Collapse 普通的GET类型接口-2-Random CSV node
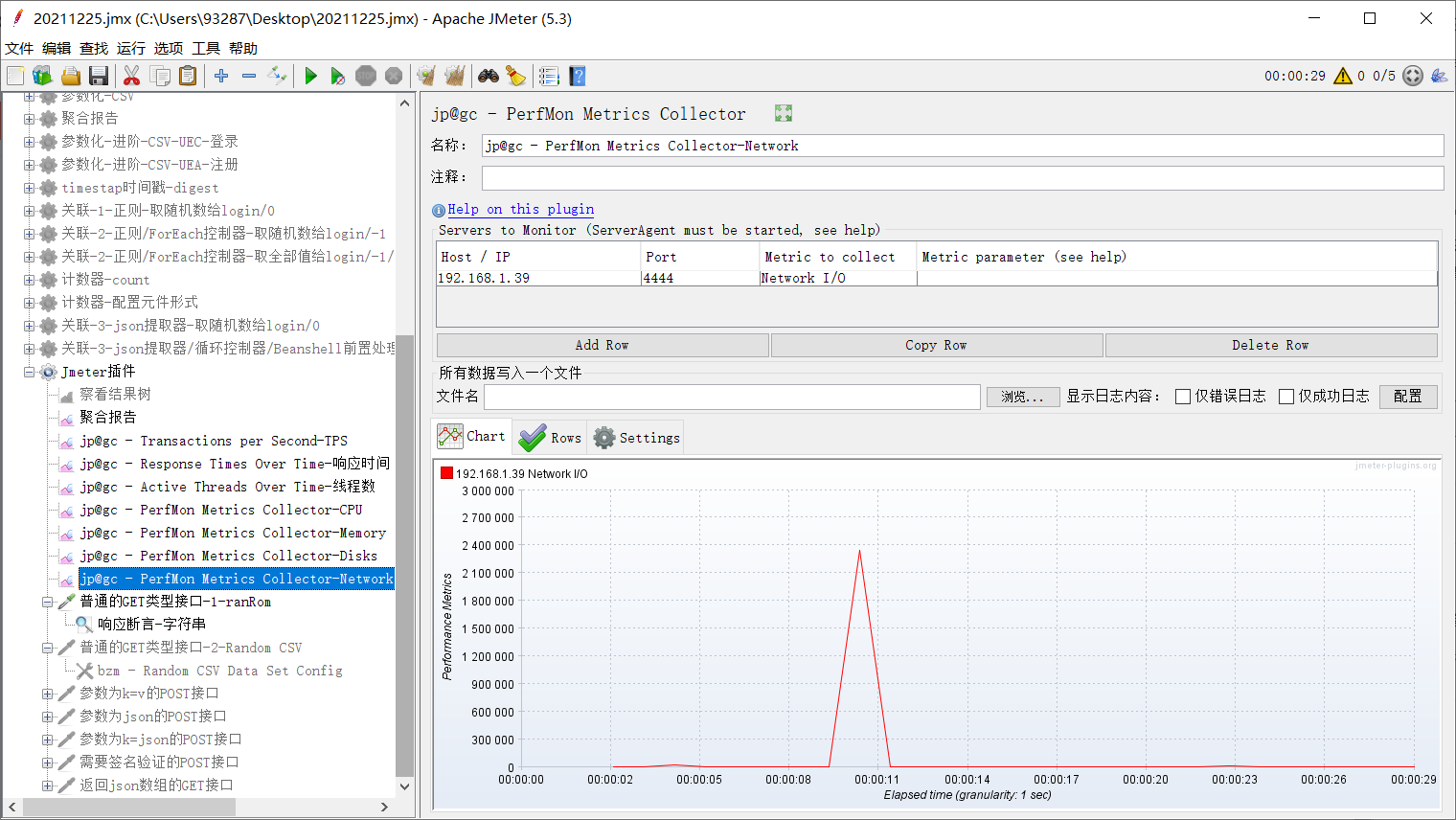Image resolution: width=1456 pixels, height=820 pixels. pos(47,648)
